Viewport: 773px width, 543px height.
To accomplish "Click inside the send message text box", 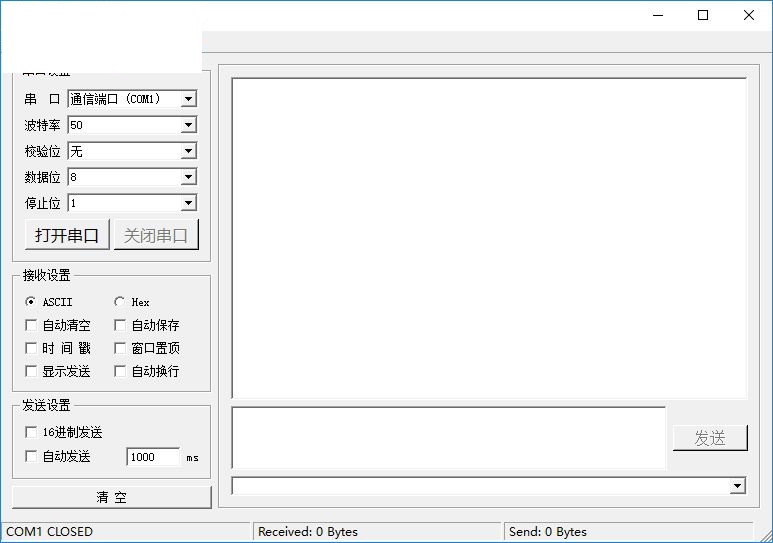I will 448,437.
